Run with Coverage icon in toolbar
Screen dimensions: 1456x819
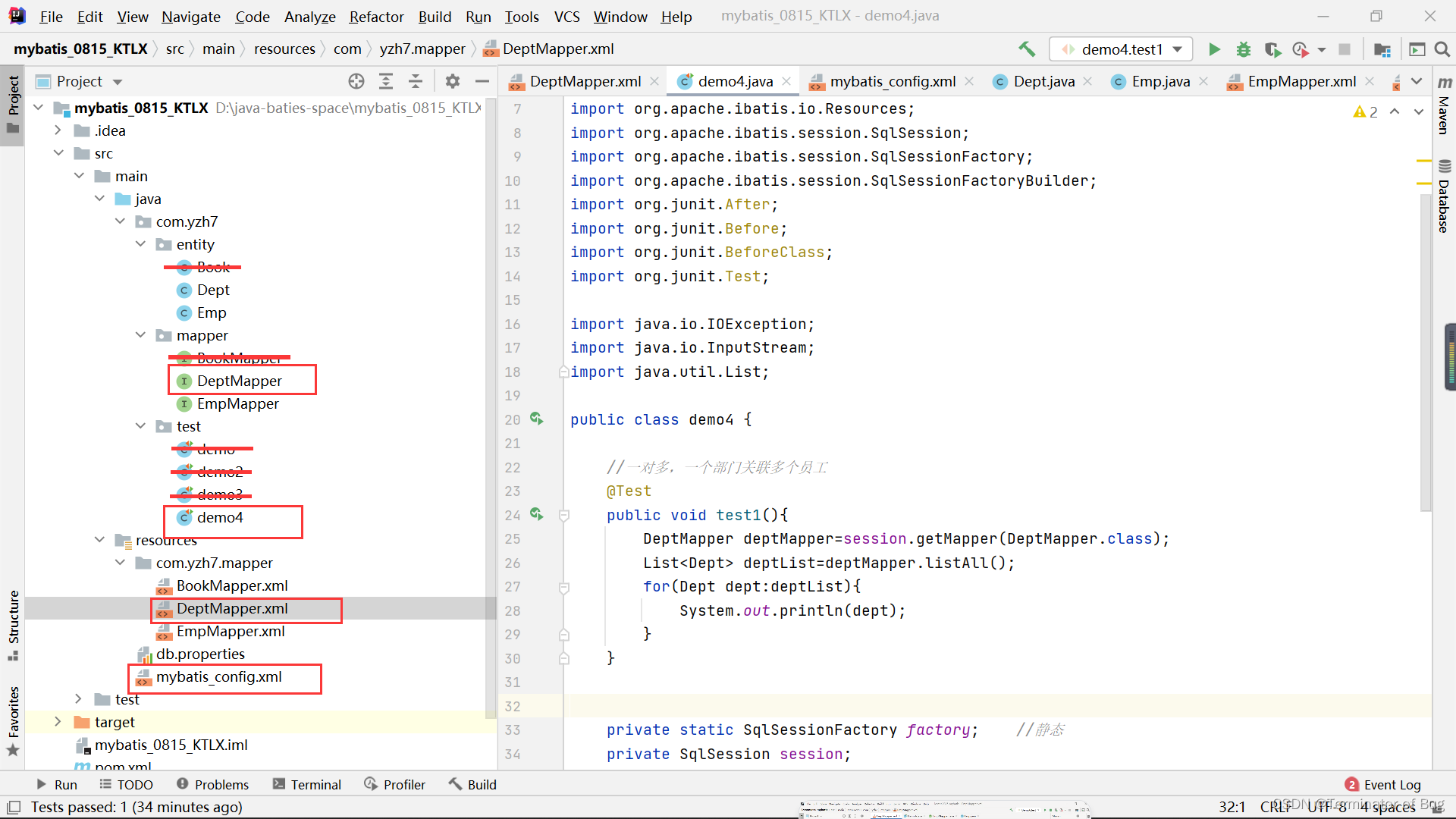click(x=1272, y=49)
